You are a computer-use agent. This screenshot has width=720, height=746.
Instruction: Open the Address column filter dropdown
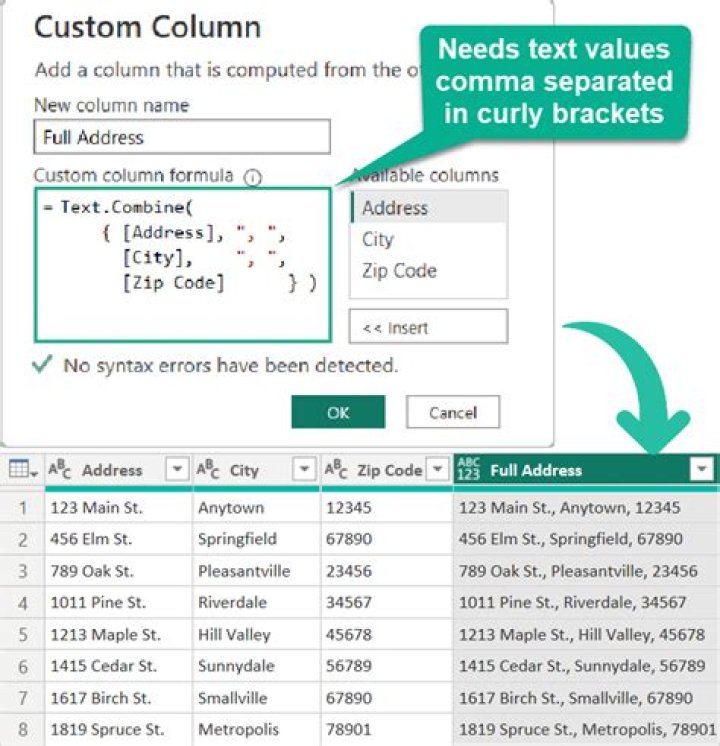click(x=176, y=469)
